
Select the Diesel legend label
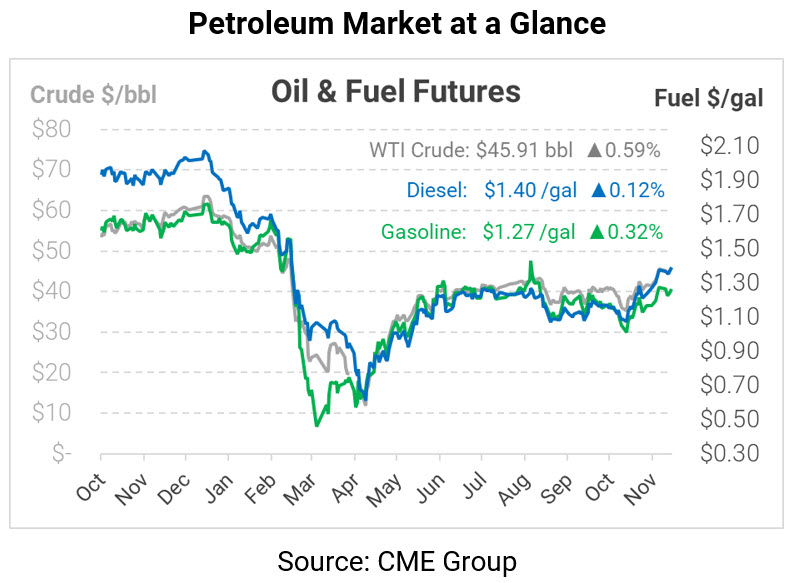tap(436, 191)
